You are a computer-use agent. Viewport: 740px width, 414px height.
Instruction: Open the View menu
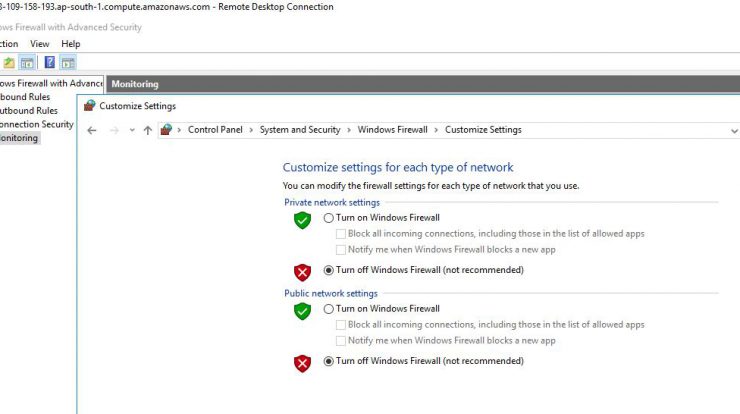click(x=40, y=44)
